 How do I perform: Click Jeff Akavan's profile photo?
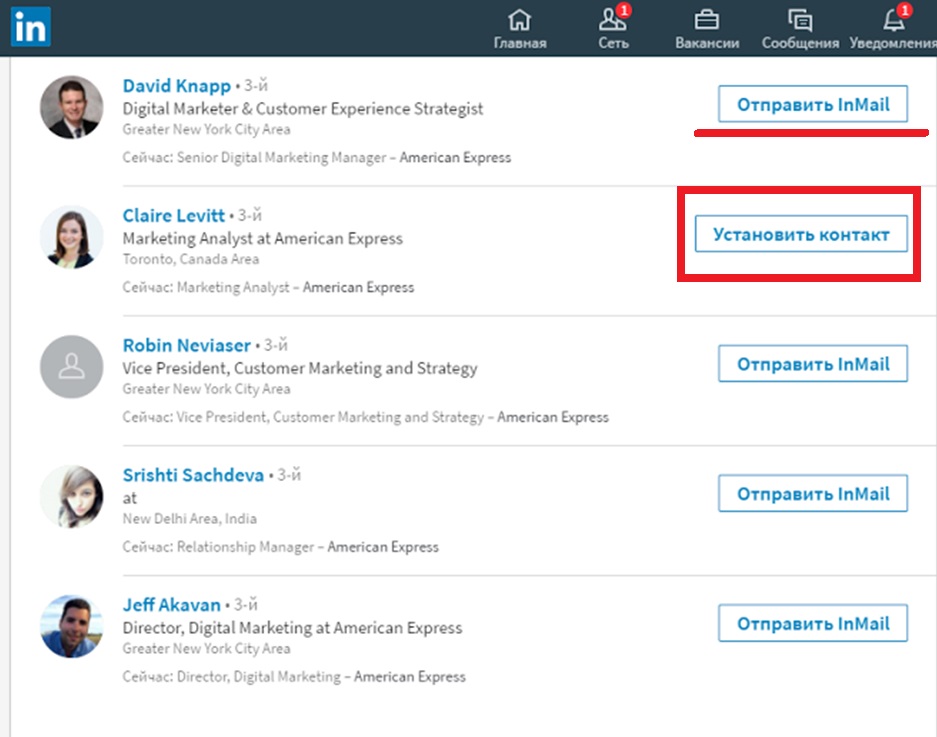(72, 626)
